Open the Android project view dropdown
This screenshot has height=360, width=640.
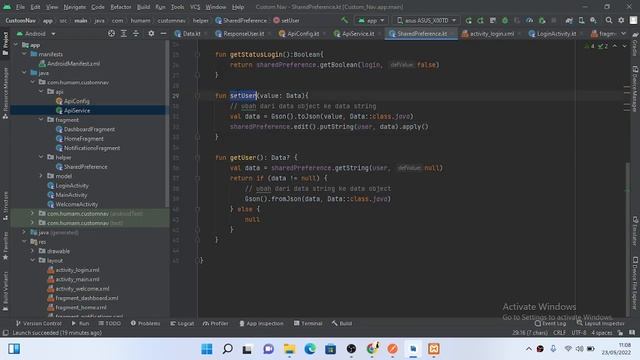click(x=36, y=33)
